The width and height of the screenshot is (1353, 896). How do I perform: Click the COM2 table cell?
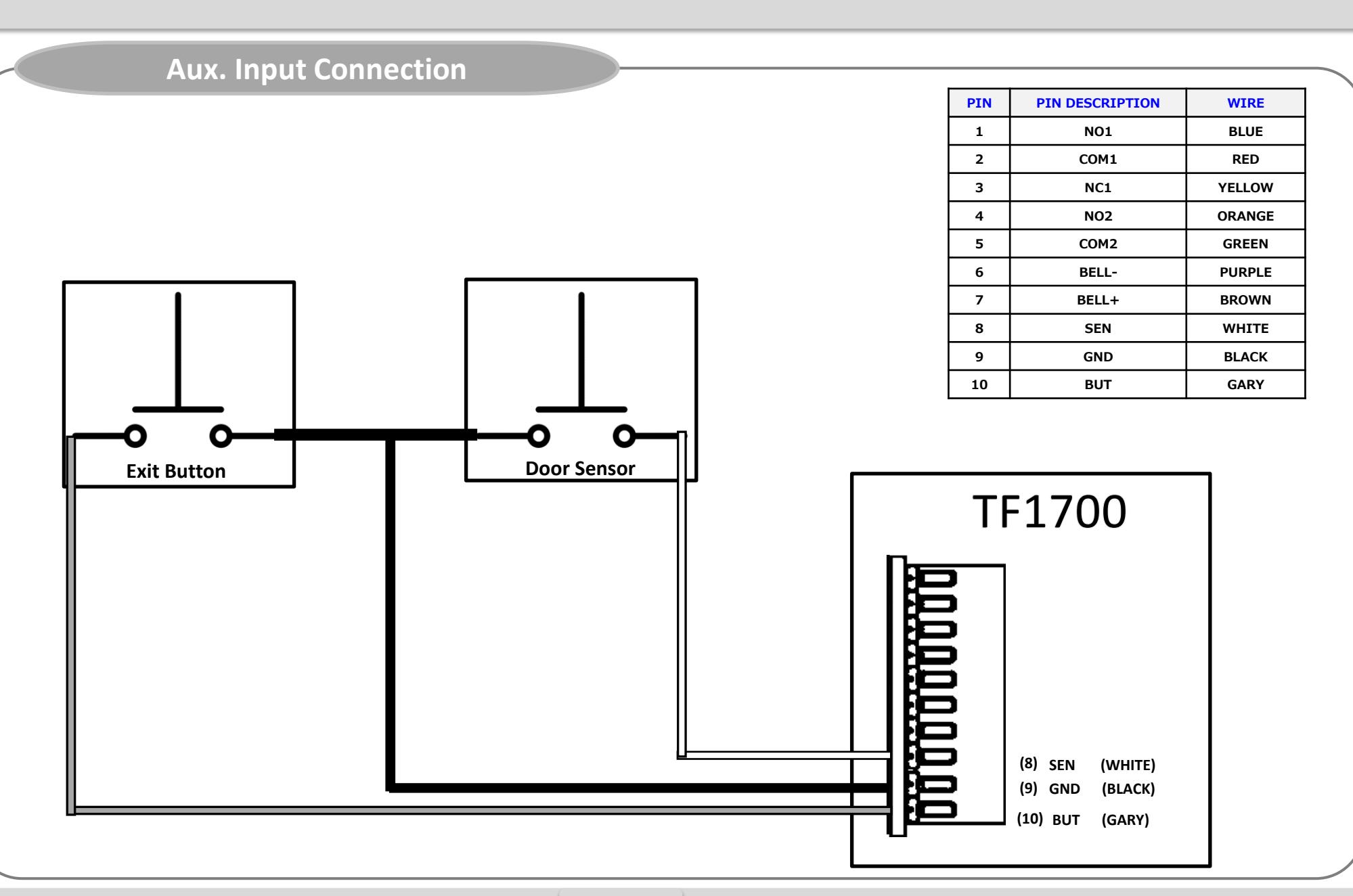(x=1098, y=244)
